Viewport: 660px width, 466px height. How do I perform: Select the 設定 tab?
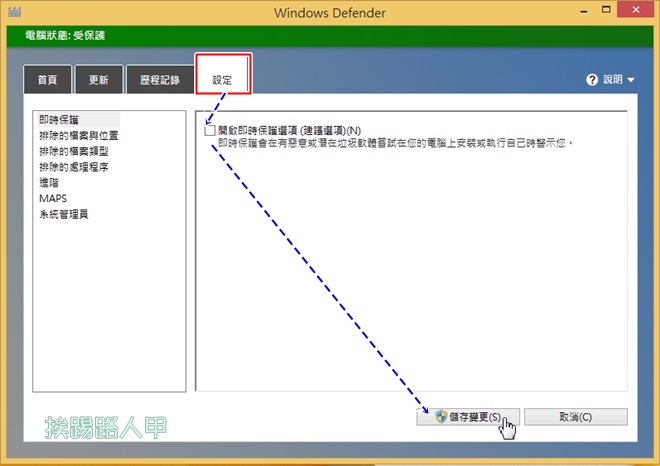point(221,79)
